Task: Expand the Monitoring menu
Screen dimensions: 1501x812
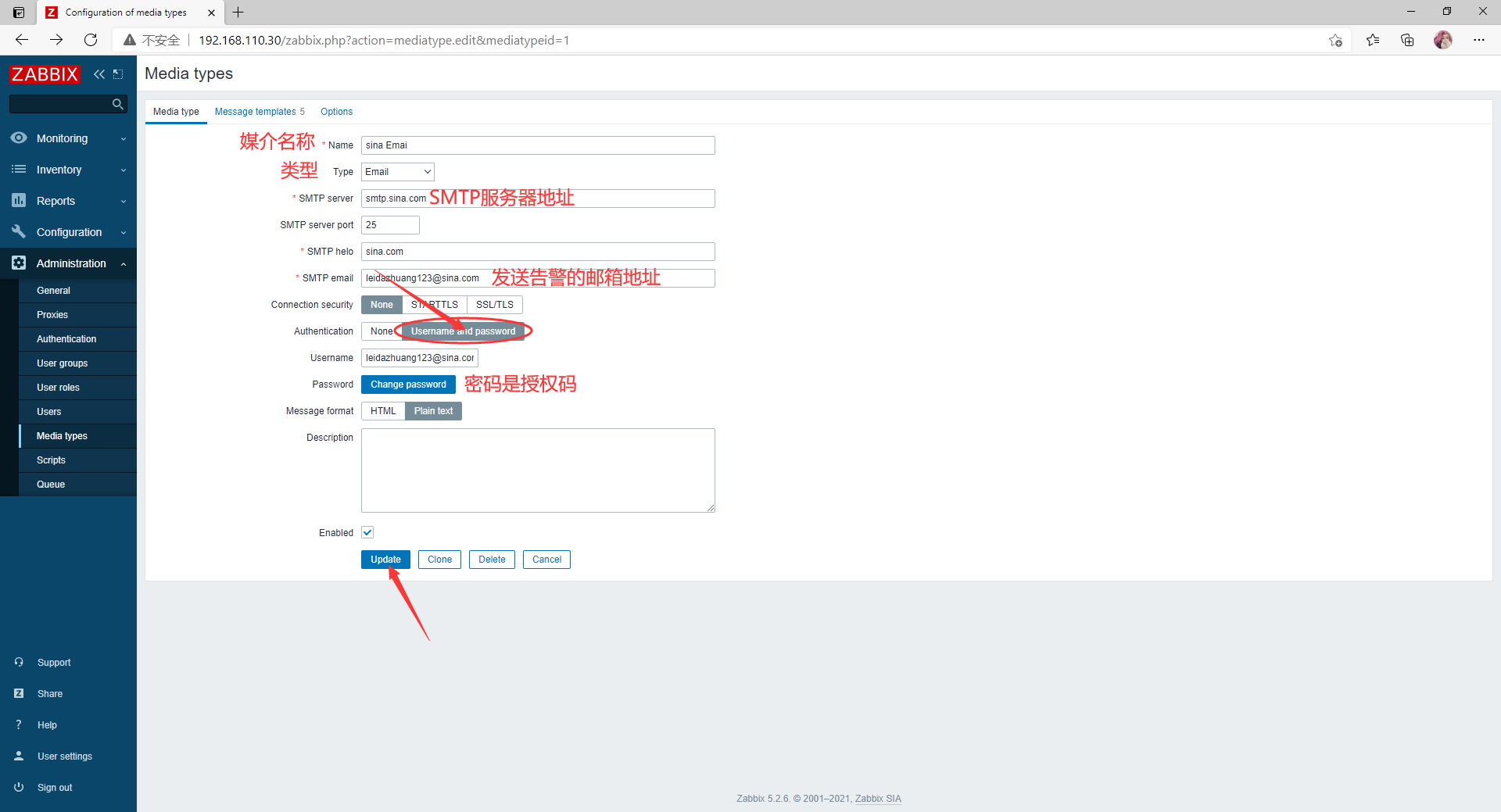Action: pos(68,138)
